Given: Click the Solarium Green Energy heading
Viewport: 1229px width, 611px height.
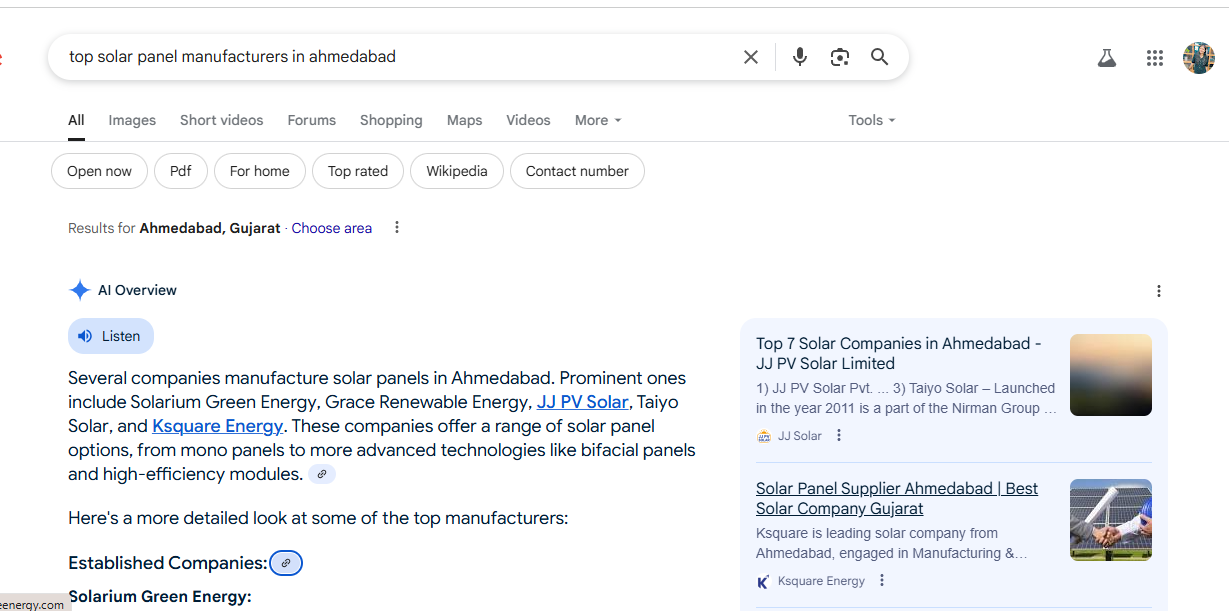Looking at the screenshot, I should coord(160,597).
